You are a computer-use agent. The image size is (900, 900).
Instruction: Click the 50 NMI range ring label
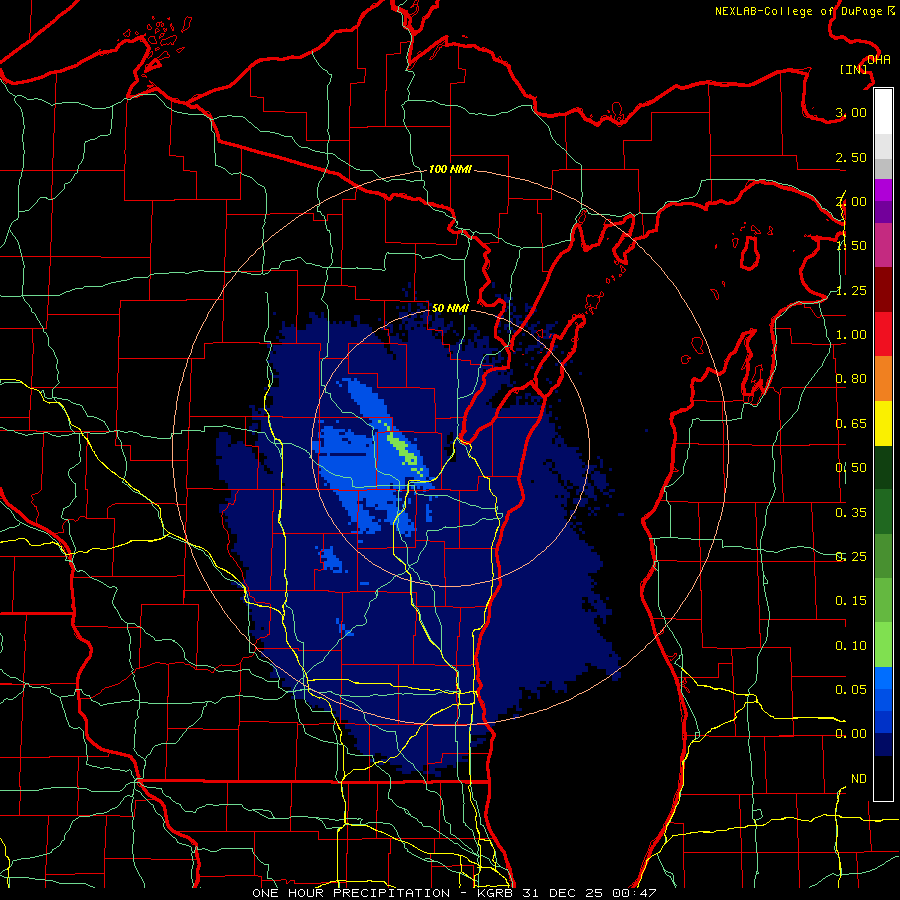click(450, 308)
